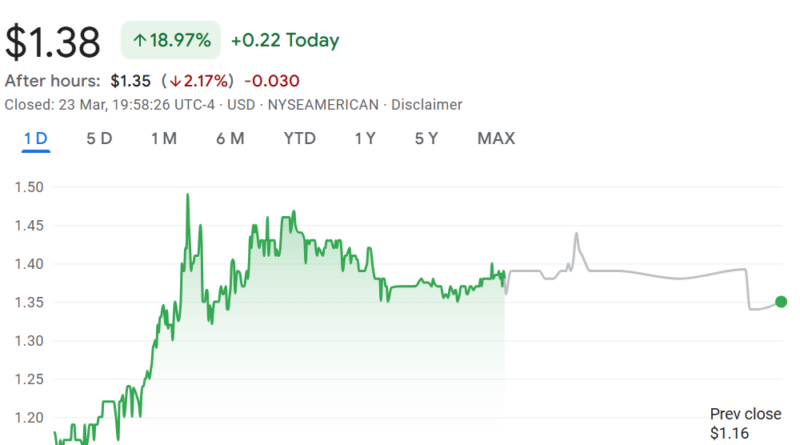Click the +0.22 Today change label

click(285, 41)
